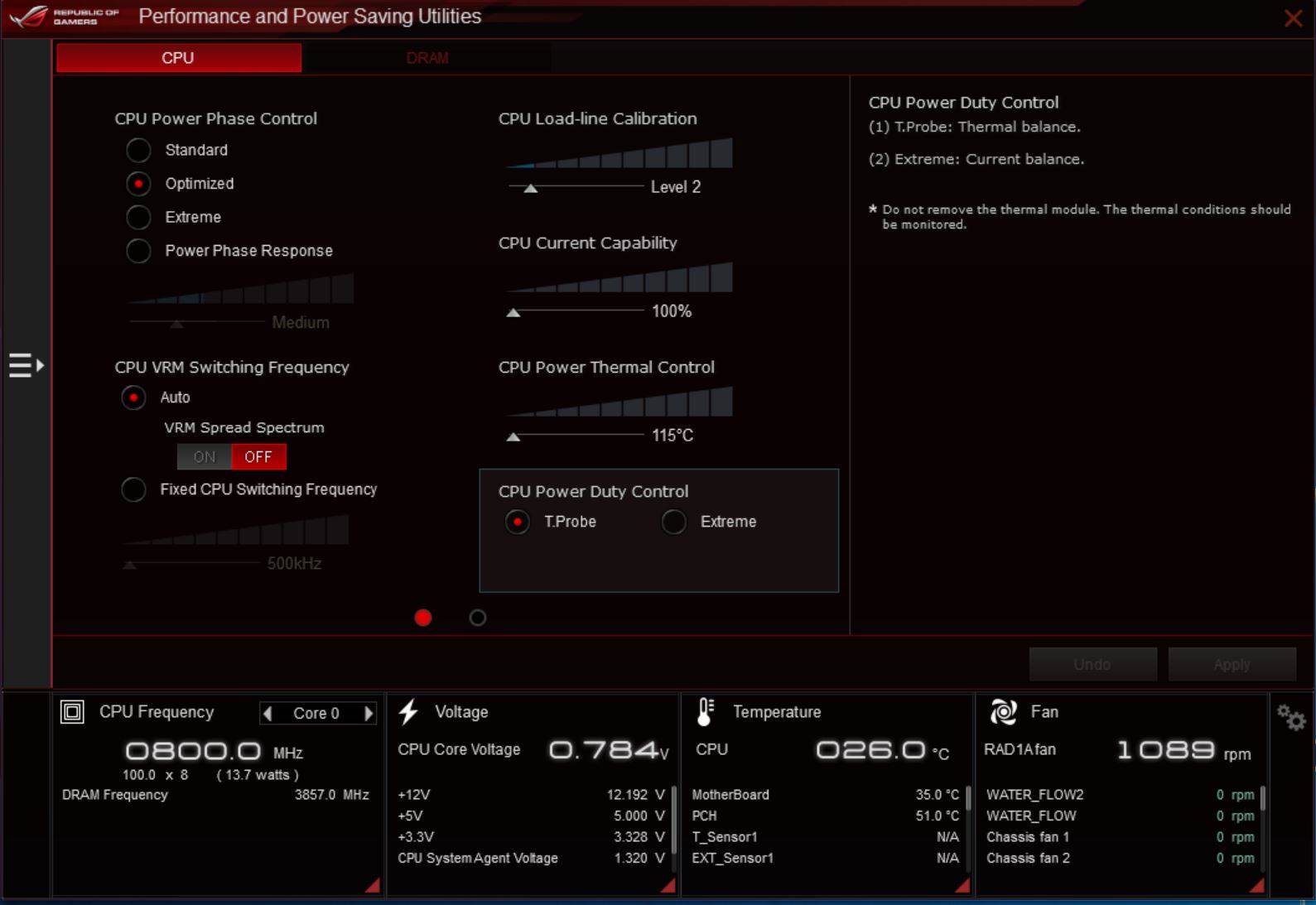
Task: Expand the CPU Frequency panel corner triangle
Action: click(x=373, y=885)
